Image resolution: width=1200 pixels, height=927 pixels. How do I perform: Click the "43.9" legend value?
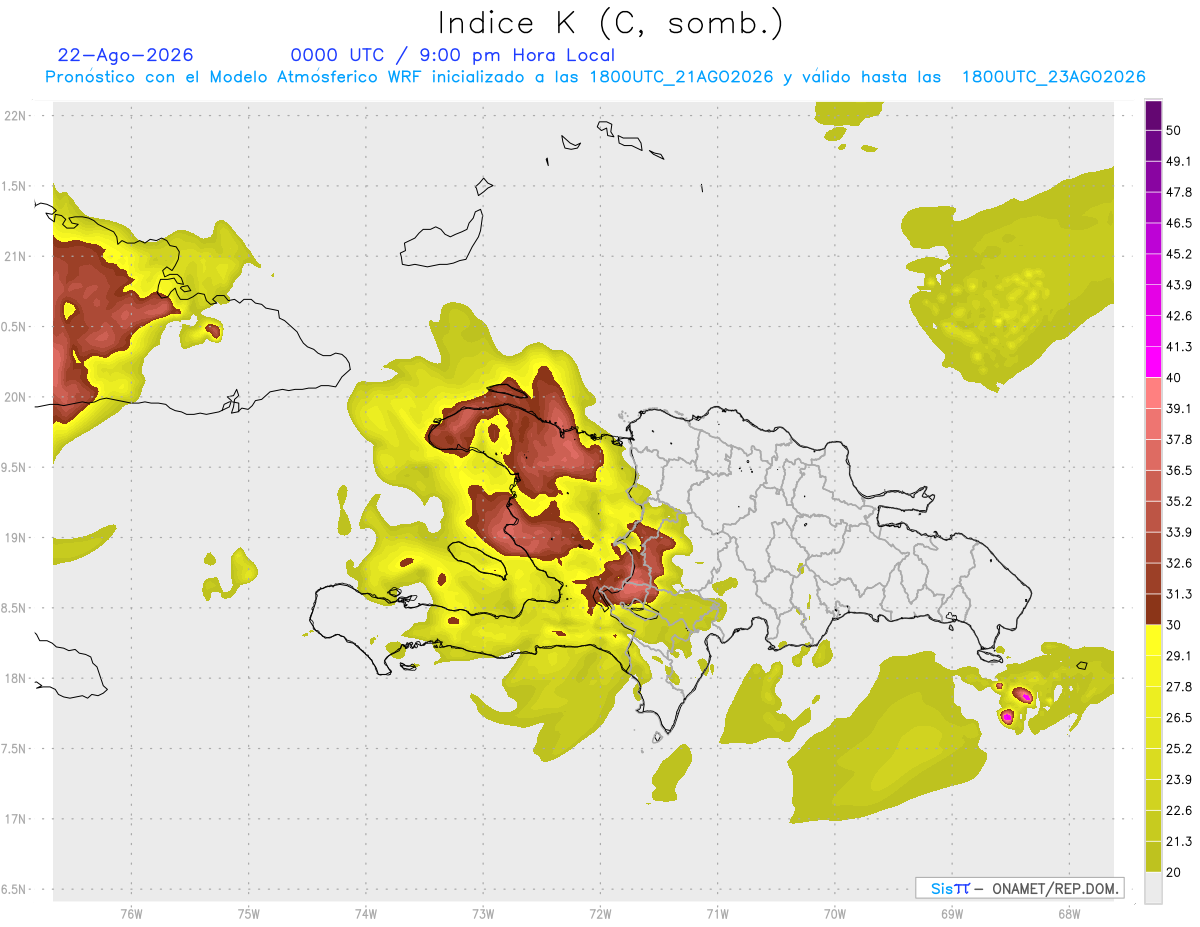pos(1180,285)
